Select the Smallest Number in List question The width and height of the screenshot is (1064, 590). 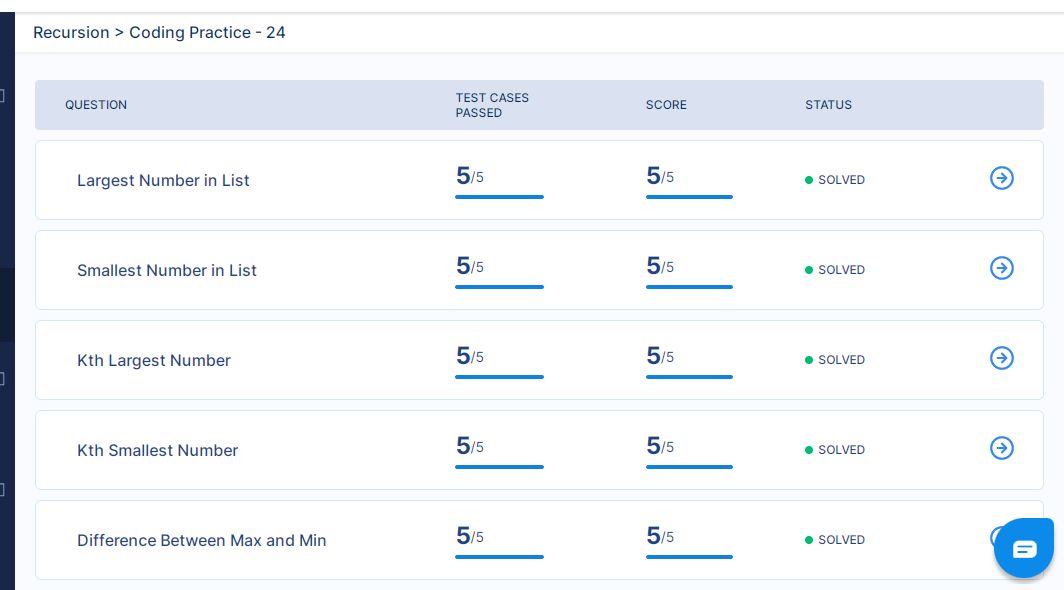(167, 270)
